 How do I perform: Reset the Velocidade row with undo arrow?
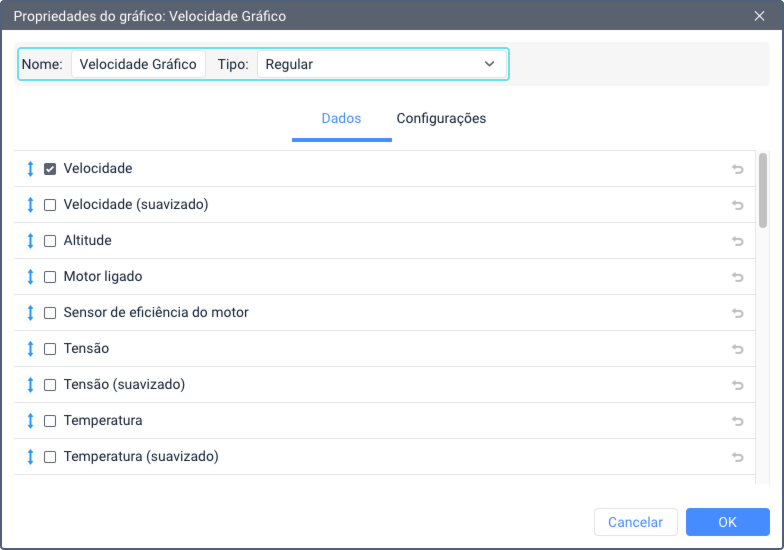[738, 169]
